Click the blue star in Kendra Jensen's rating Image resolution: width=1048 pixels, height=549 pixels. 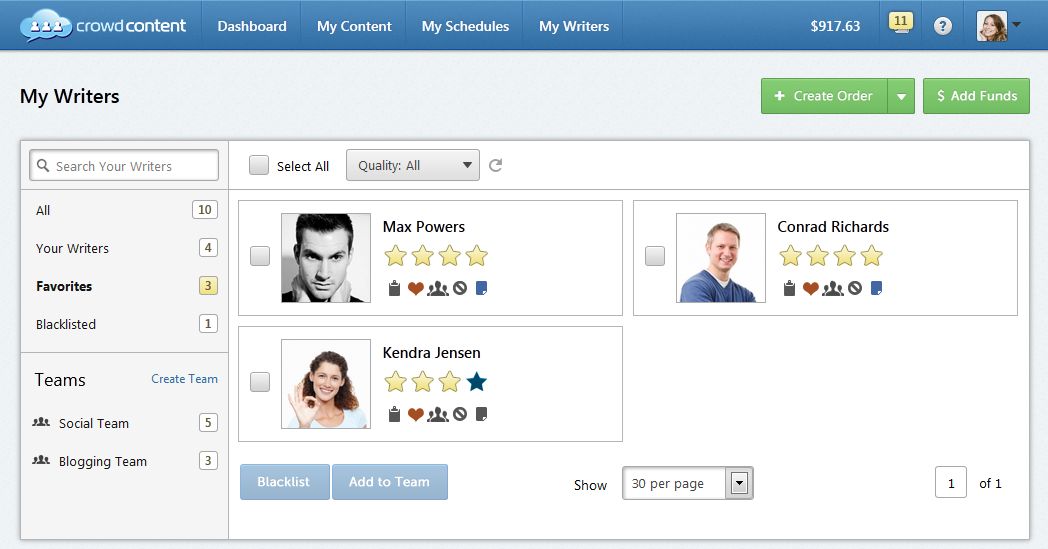(x=477, y=382)
